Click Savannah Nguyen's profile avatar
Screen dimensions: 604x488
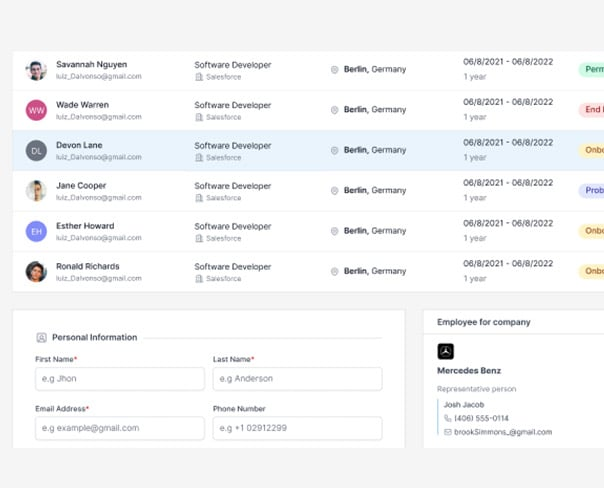point(36,70)
